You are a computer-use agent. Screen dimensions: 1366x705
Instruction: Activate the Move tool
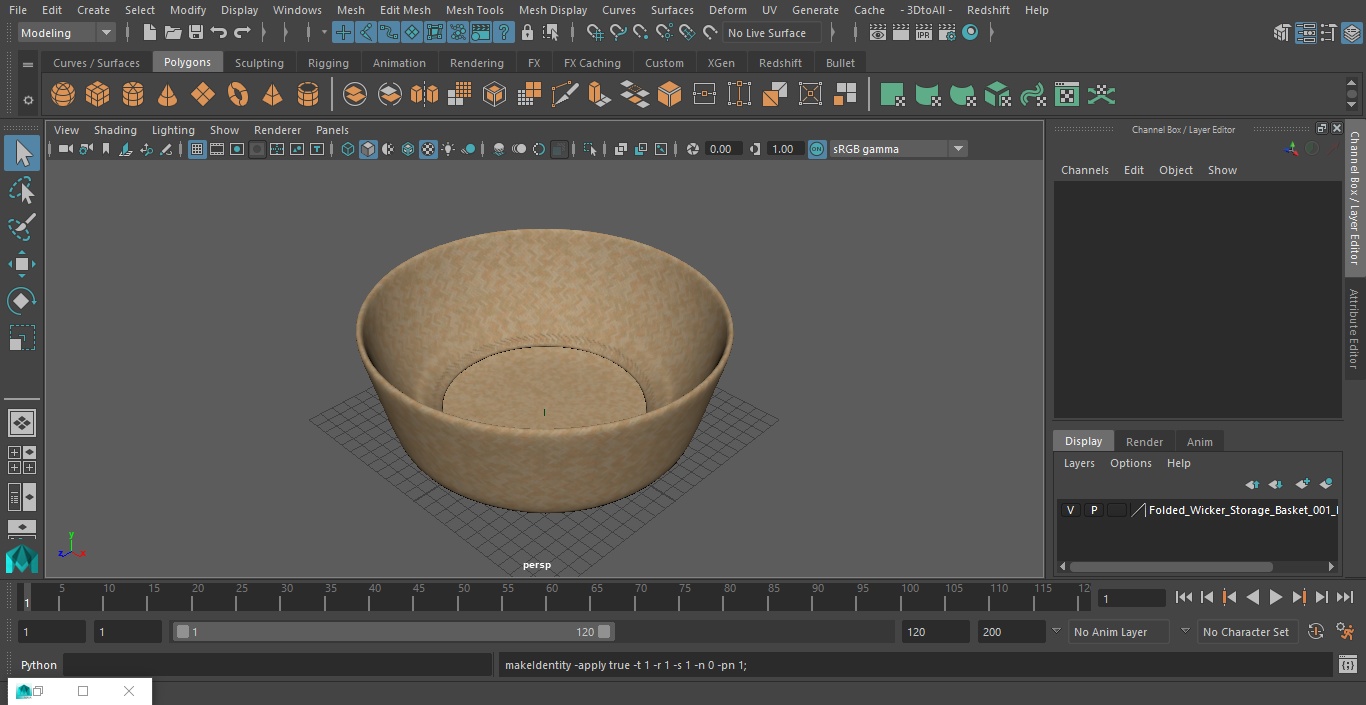[22, 264]
